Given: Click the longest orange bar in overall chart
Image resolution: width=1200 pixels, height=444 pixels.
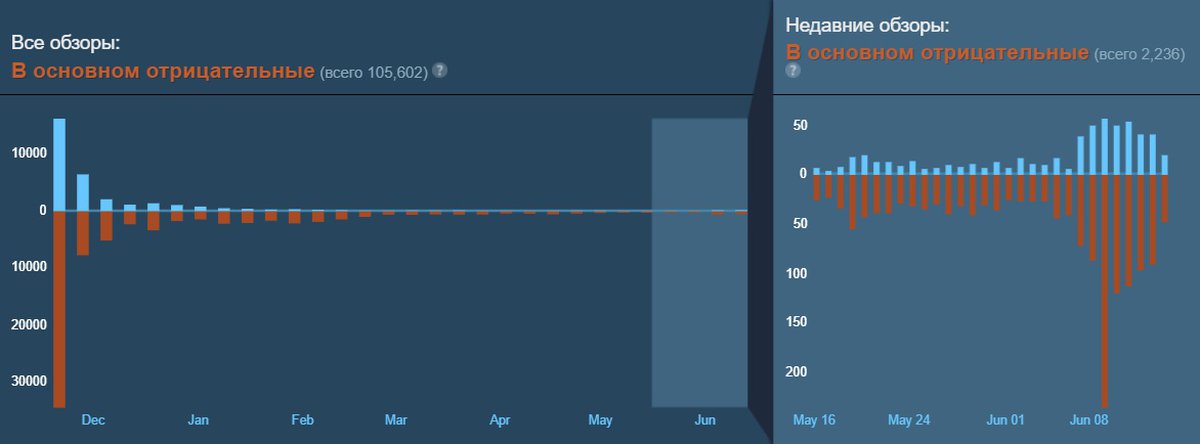Looking at the screenshot, I should click(59, 308).
